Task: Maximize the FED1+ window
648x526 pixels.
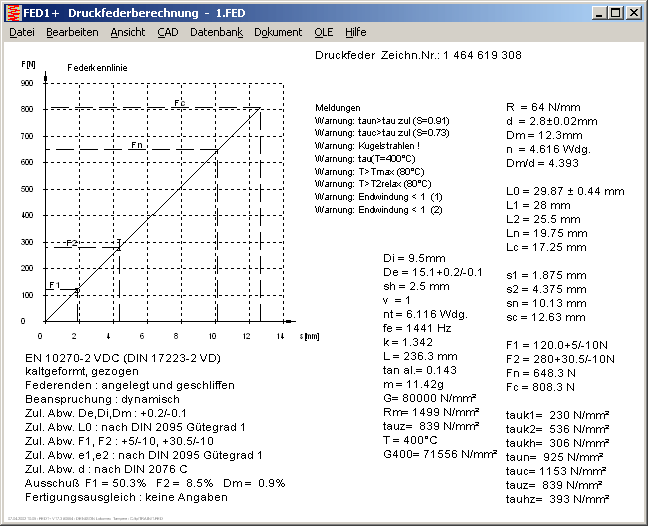Action: (616, 13)
